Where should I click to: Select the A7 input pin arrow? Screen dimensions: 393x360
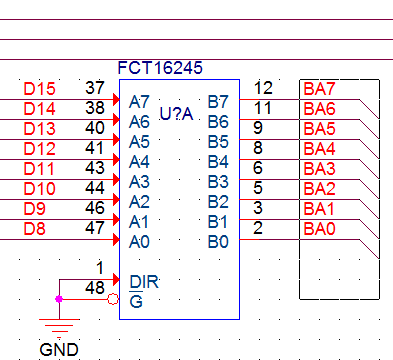[x=116, y=99]
